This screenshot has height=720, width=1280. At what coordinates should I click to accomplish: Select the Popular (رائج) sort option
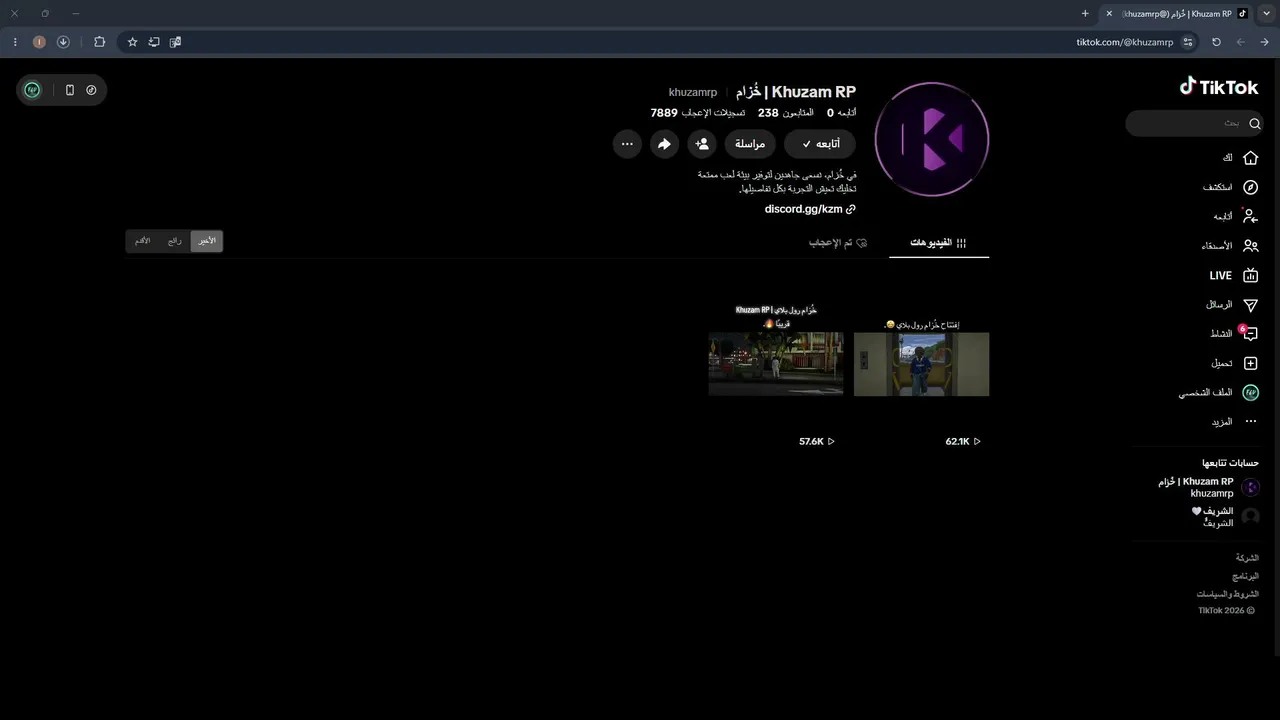[175, 241]
